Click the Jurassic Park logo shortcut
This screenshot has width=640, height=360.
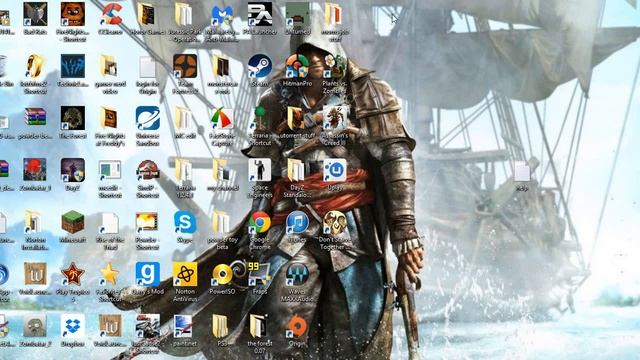coord(147,170)
